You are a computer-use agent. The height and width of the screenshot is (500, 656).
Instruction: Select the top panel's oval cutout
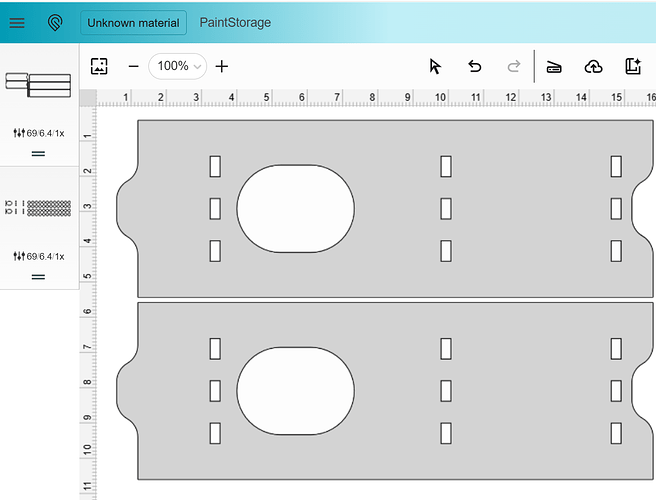pos(295,208)
